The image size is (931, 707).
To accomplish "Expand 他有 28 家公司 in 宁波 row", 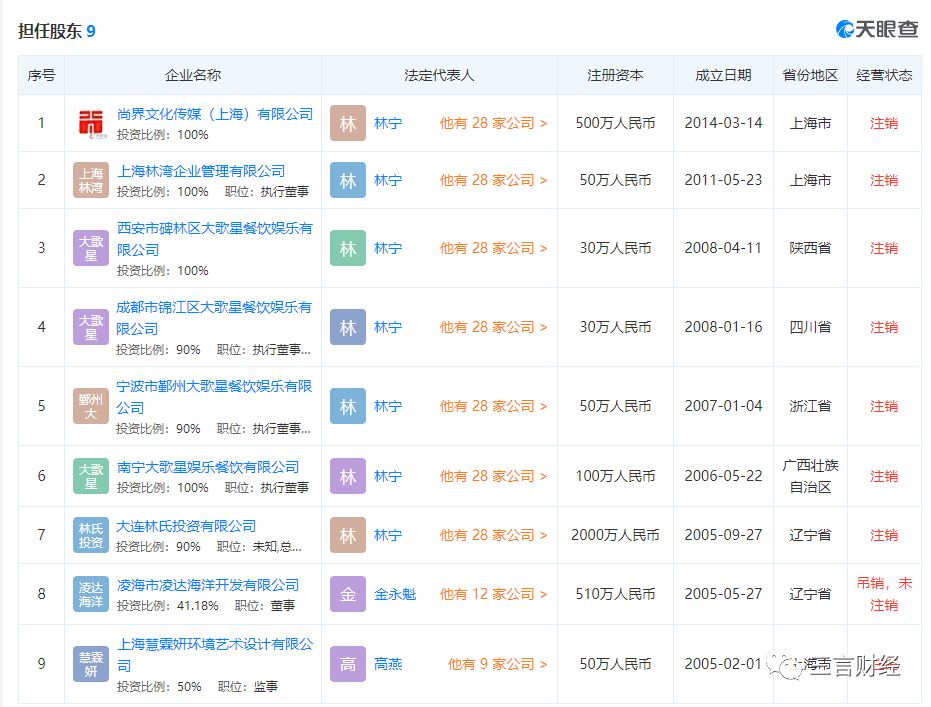I will click(x=493, y=406).
